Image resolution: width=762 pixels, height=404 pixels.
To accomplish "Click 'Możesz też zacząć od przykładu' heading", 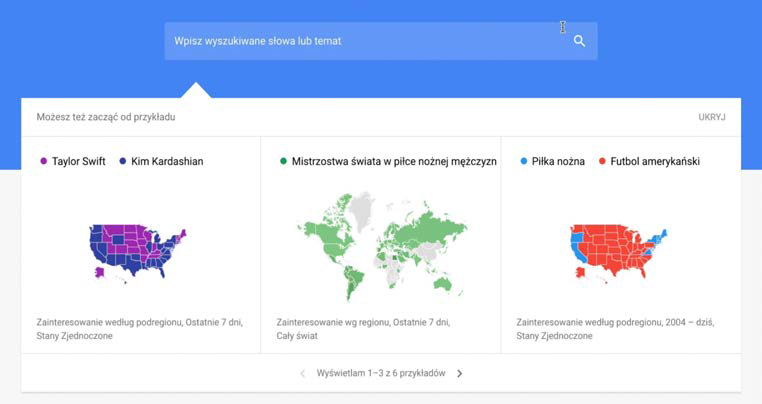I will 106,117.
